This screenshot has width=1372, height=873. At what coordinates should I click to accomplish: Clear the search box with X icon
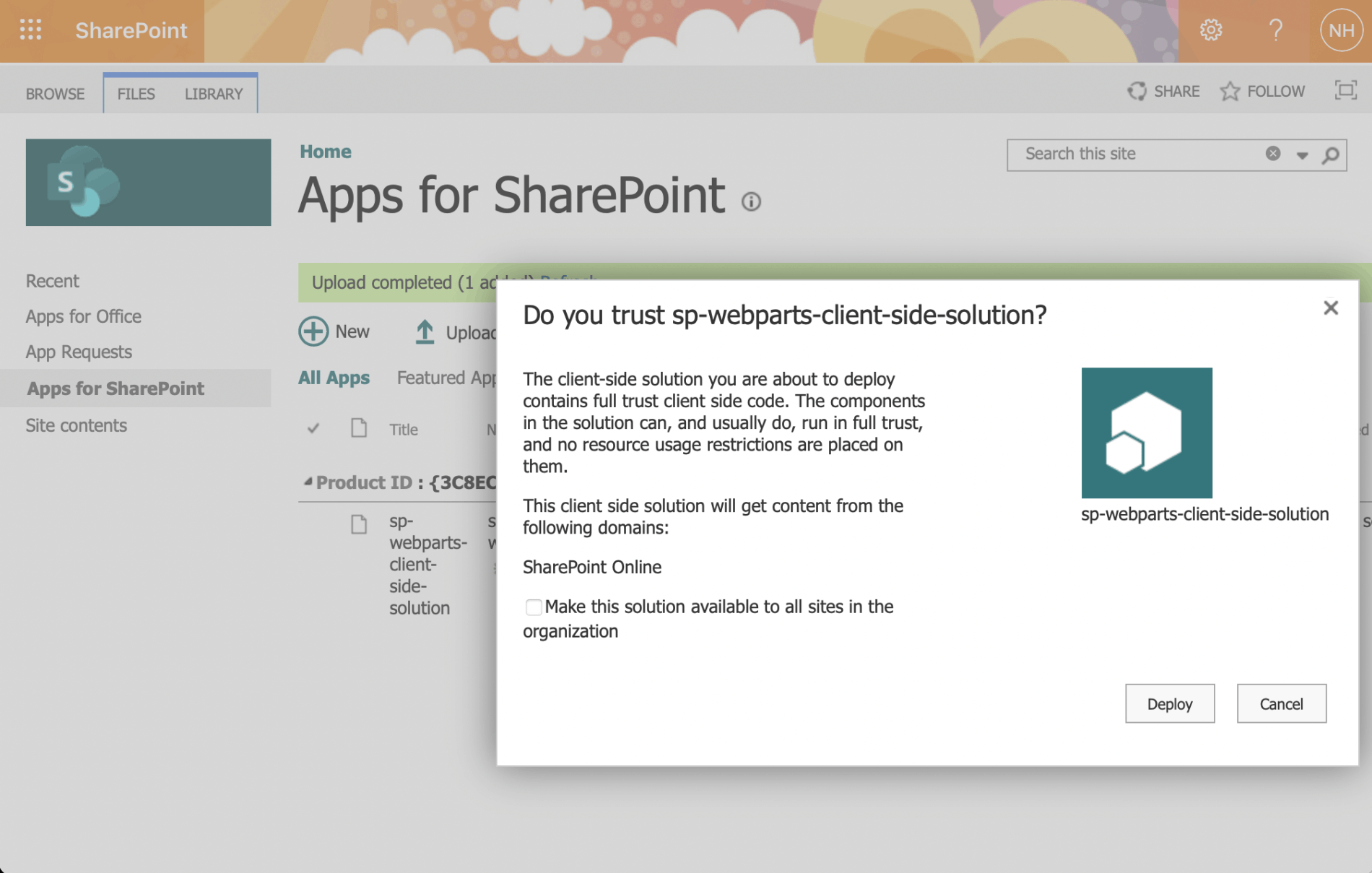(1272, 154)
